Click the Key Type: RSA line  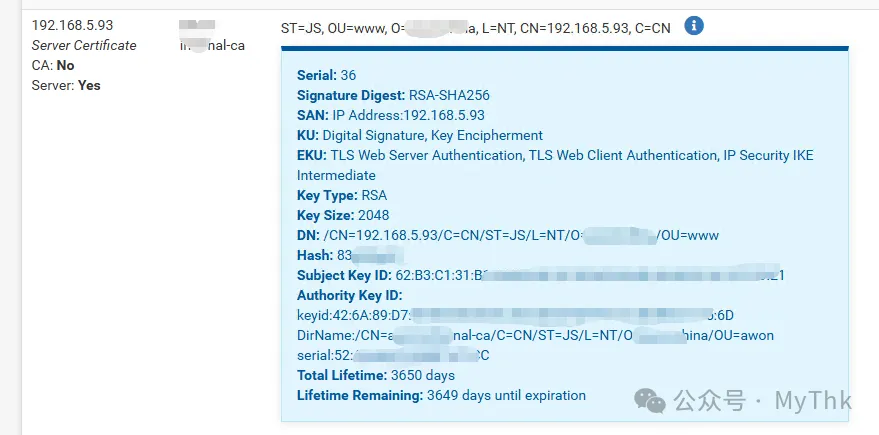[342, 196]
